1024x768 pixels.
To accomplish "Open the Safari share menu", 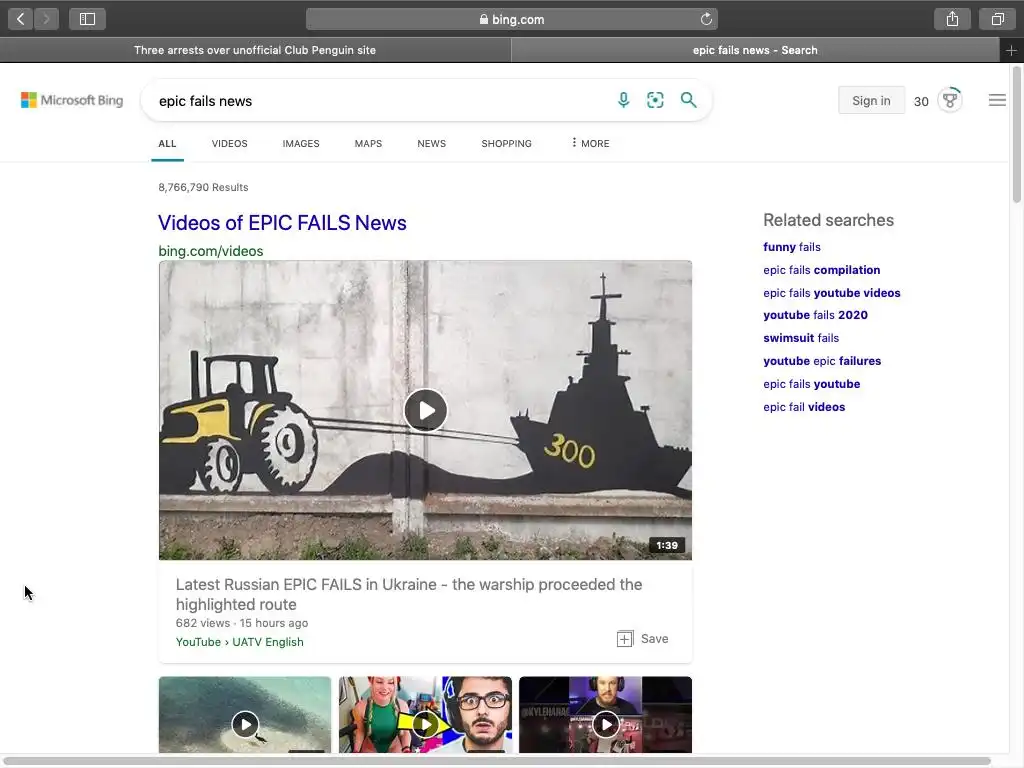I will pos(952,19).
